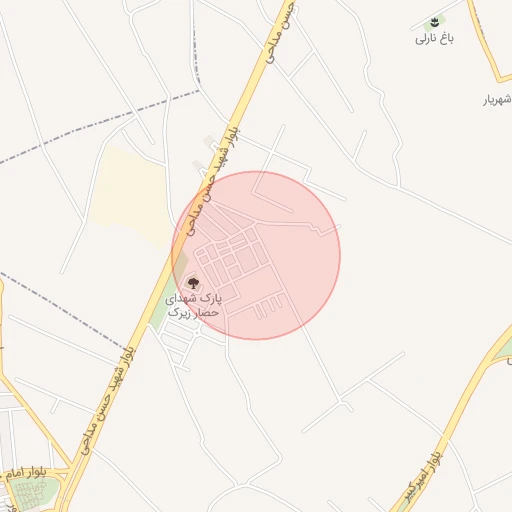Click the small green patch behind the garden icon
512x512 pixels.
tap(434, 24)
